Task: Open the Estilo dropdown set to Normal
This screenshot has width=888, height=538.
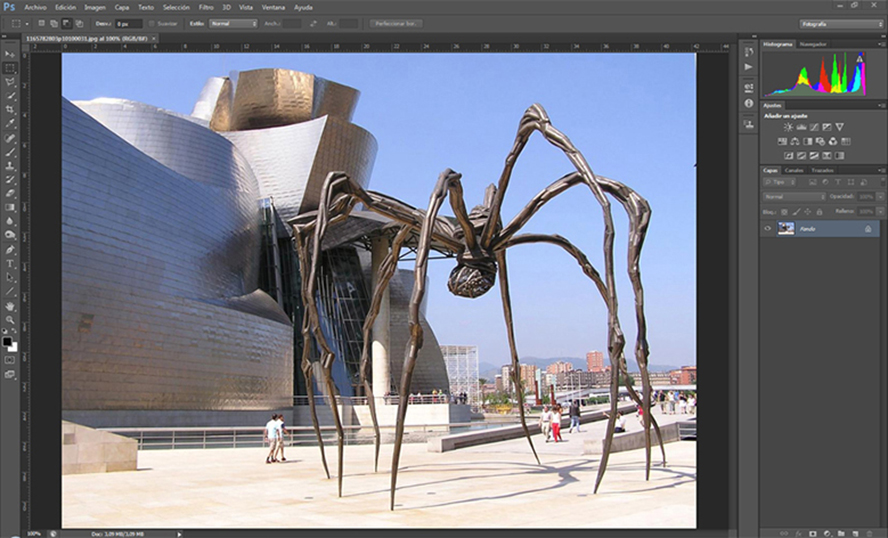Action: [233, 24]
